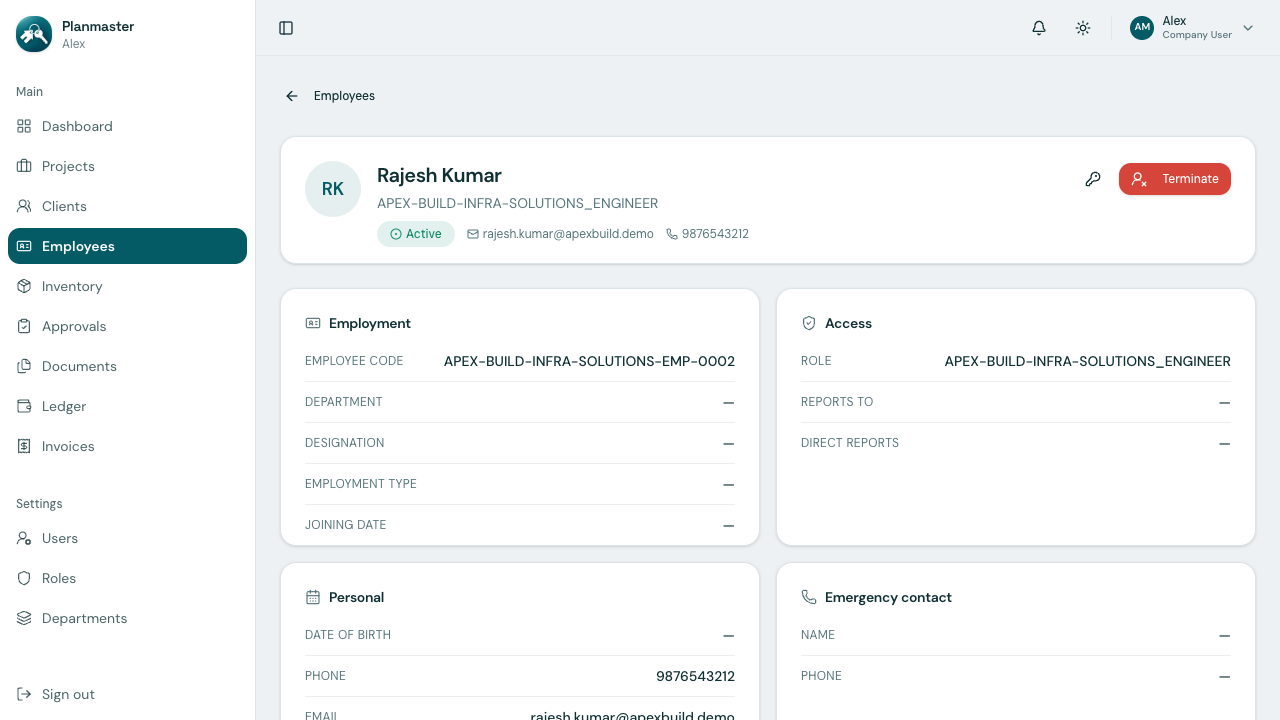Click the Employees breadcrumb text
This screenshot has height=720, width=1280.
[x=344, y=96]
